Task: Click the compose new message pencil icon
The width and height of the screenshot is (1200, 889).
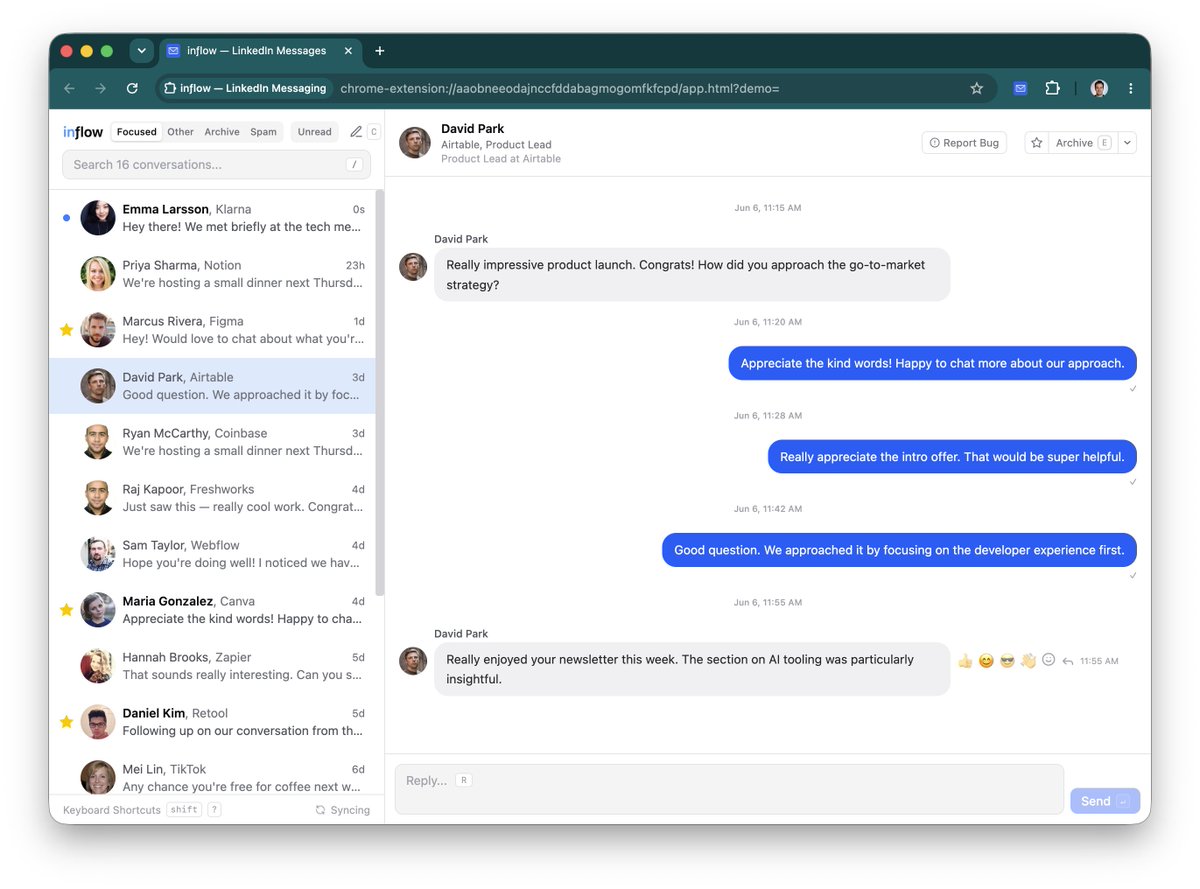Action: click(x=356, y=132)
